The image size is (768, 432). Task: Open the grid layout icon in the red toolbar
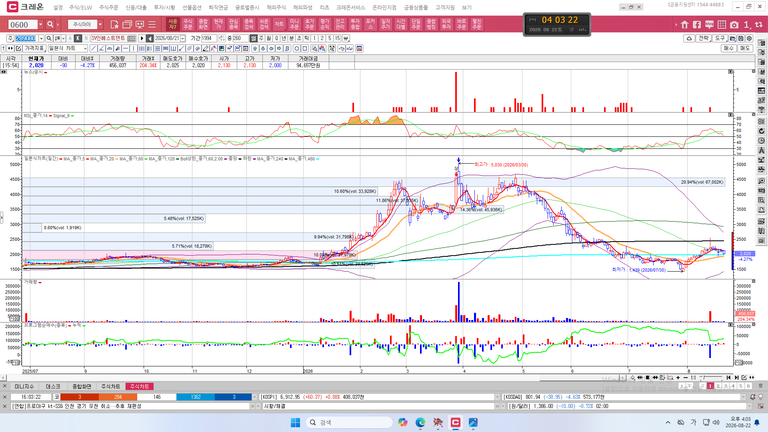tap(721, 24)
